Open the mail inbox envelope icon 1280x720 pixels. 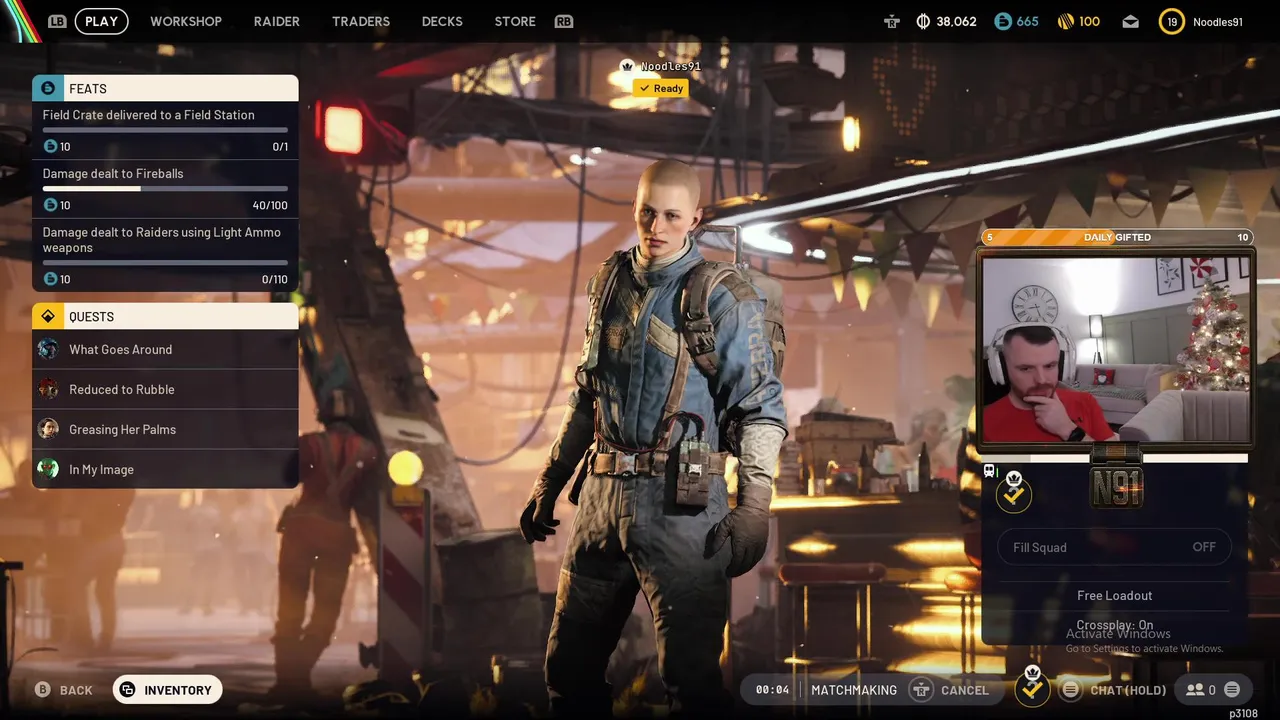pyautogui.click(x=1130, y=21)
